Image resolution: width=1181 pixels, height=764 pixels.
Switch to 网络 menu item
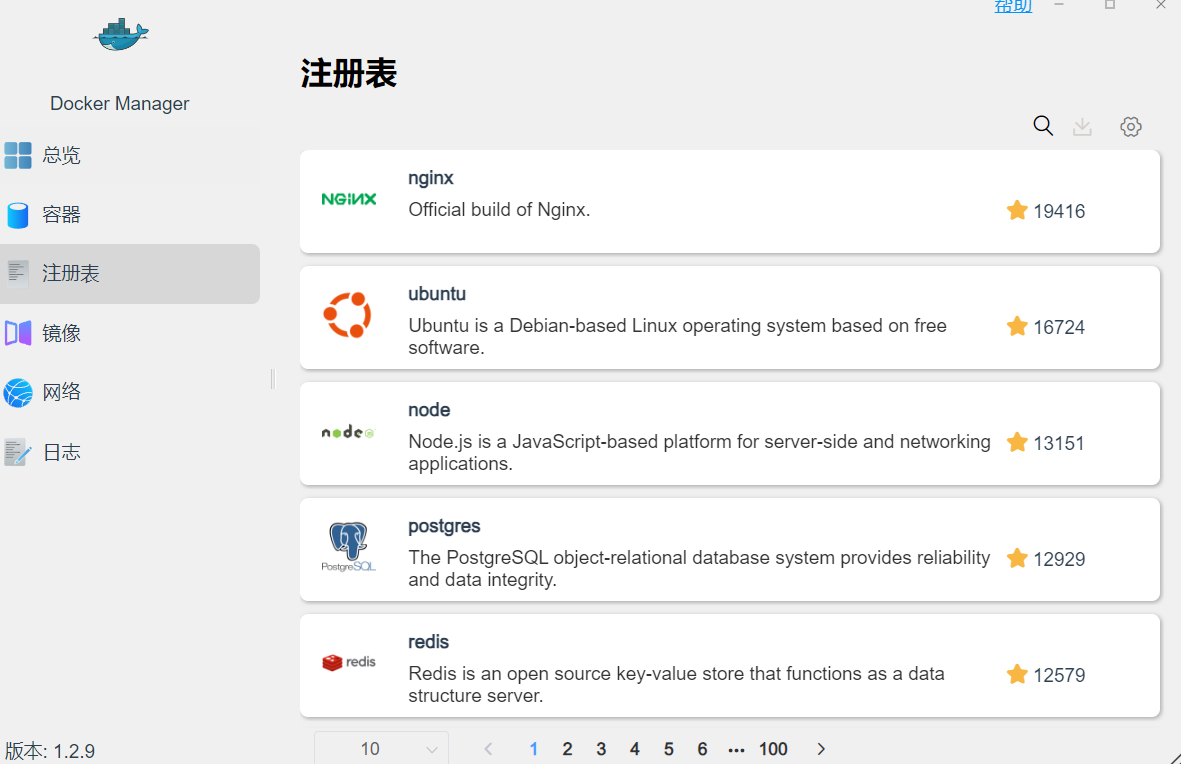coord(130,393)
